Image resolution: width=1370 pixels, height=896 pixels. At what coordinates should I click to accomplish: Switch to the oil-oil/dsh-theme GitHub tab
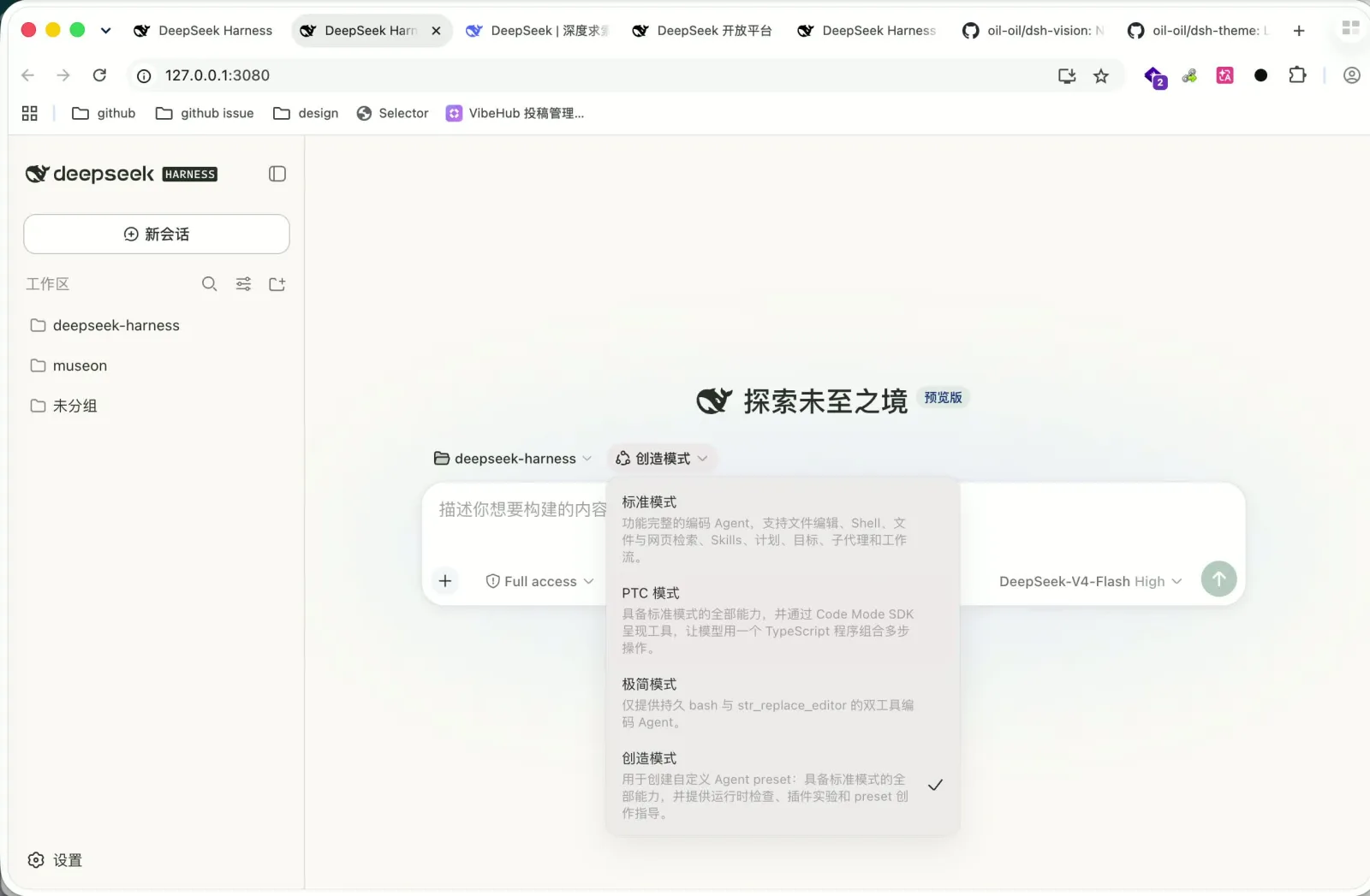click(x=1199, y=31)
